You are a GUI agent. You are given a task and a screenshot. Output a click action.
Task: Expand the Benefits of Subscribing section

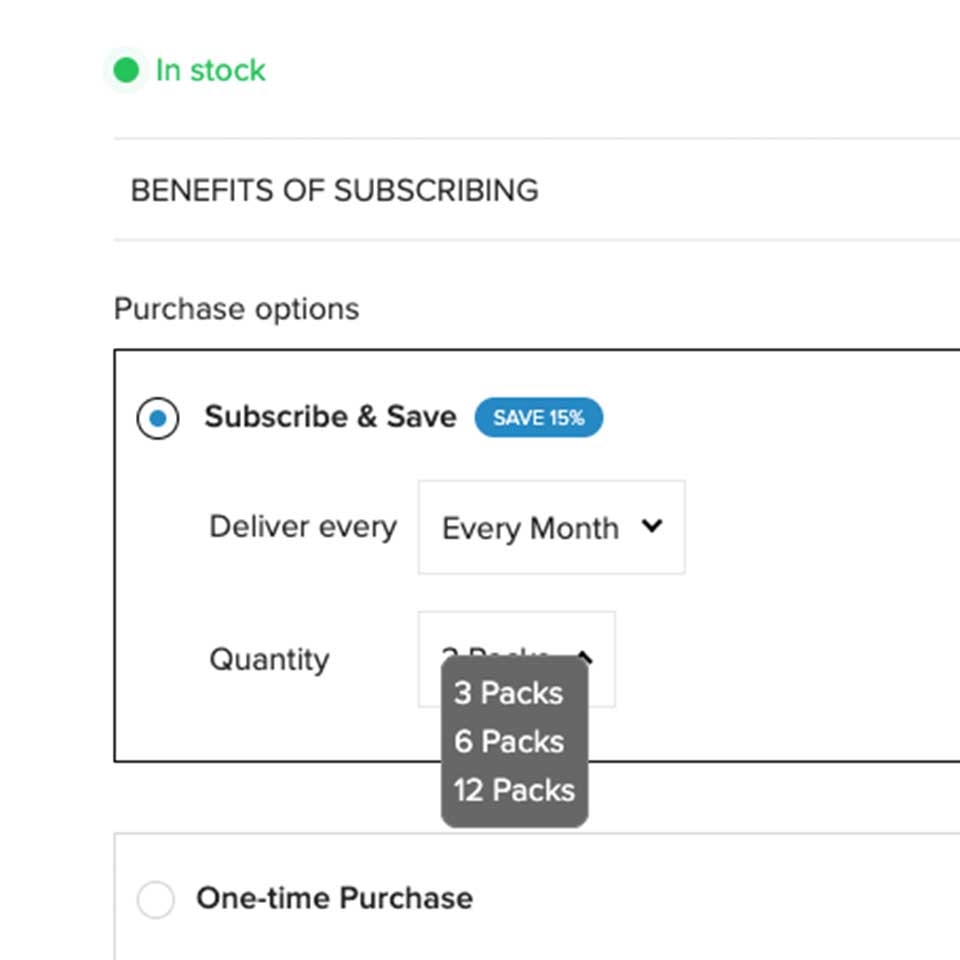coord(335,190)
